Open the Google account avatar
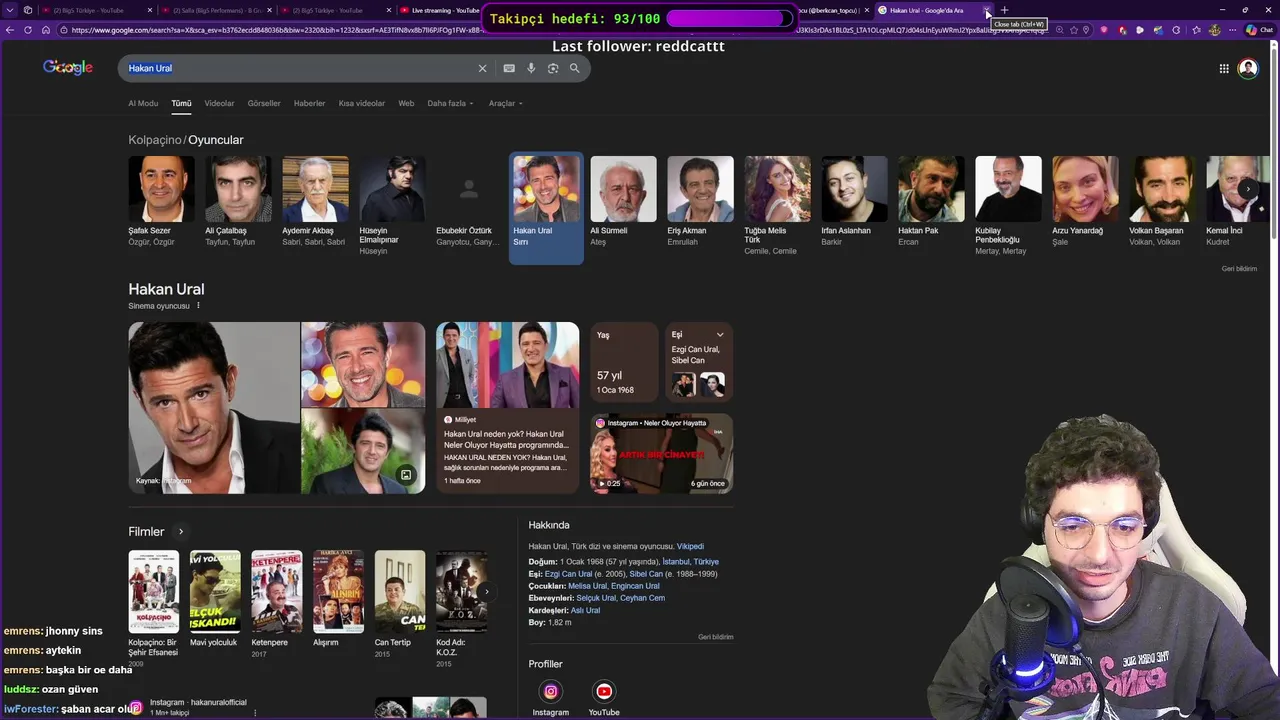Image resolution: width=1280 pixels, height=720 pixels. click(x=1248, y=68)
